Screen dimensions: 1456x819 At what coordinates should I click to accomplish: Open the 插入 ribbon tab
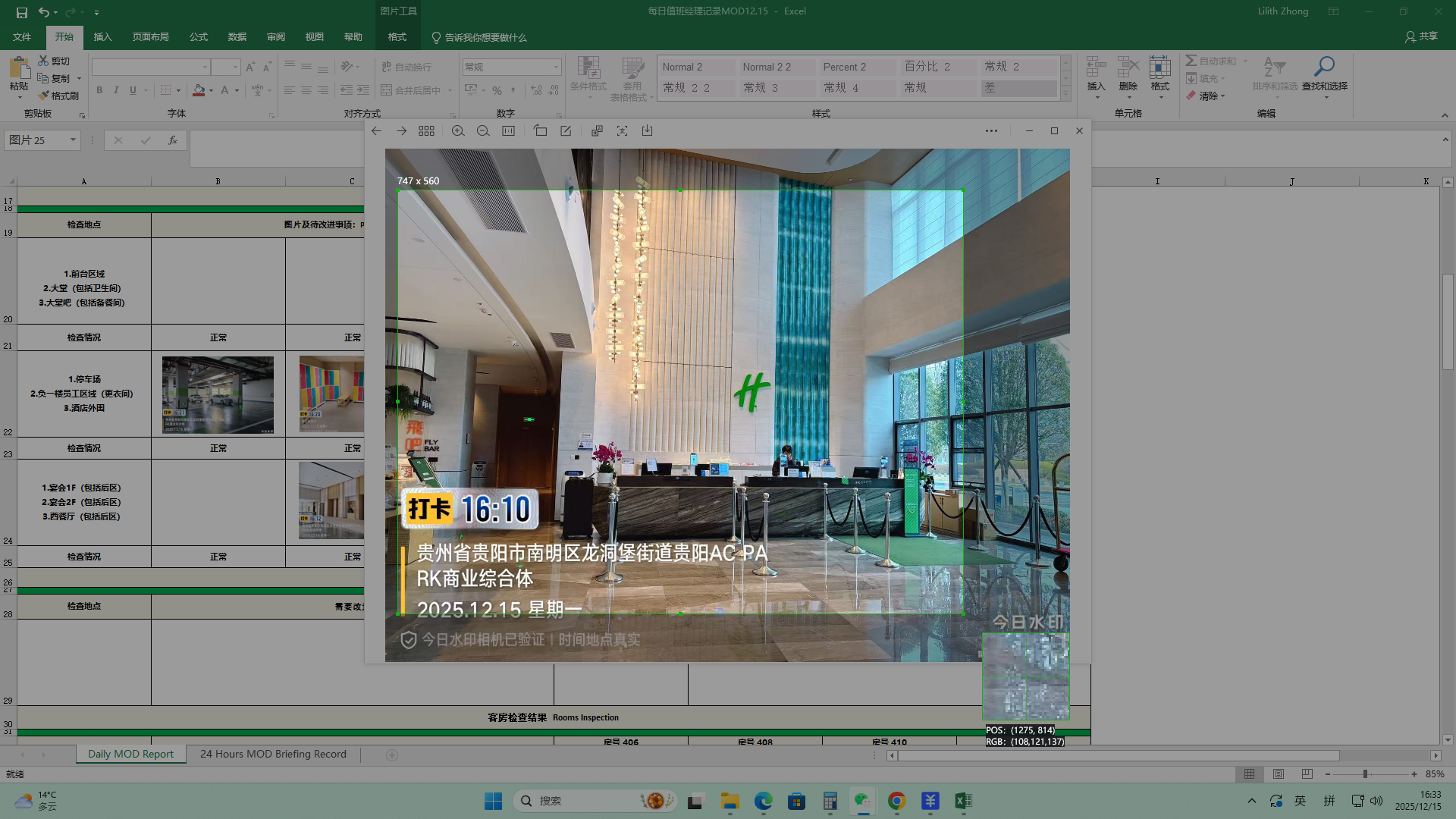tap(102, 37)
